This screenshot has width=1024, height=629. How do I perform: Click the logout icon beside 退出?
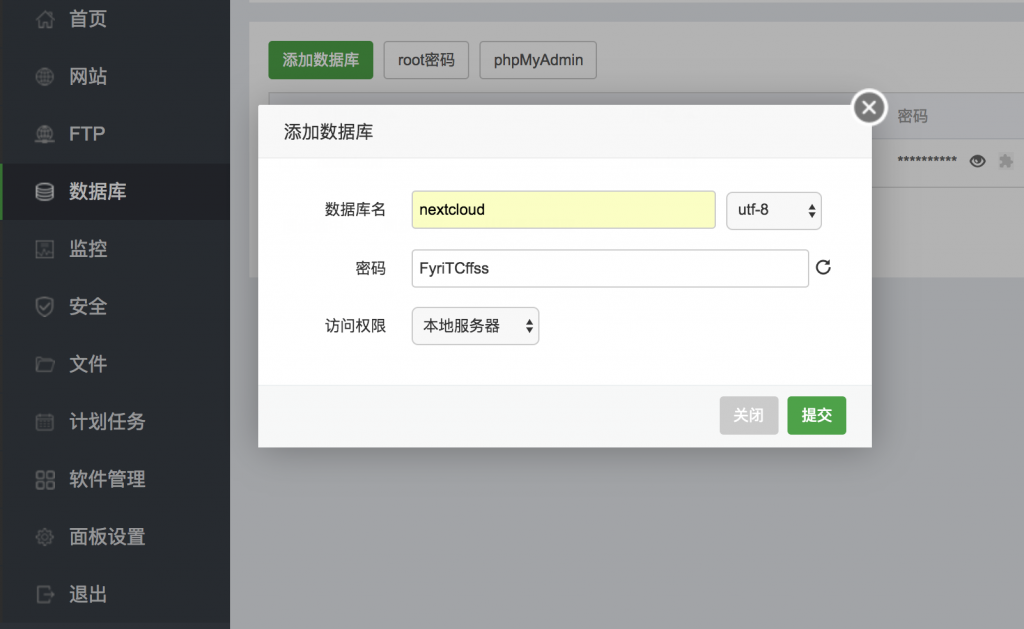point(44,594)
